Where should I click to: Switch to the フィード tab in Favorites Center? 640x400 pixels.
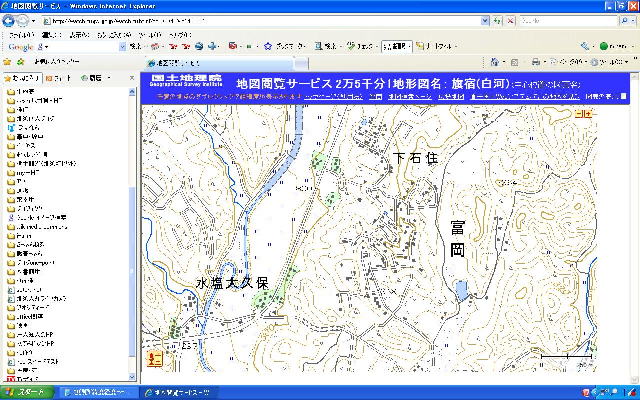pos(59,78)
